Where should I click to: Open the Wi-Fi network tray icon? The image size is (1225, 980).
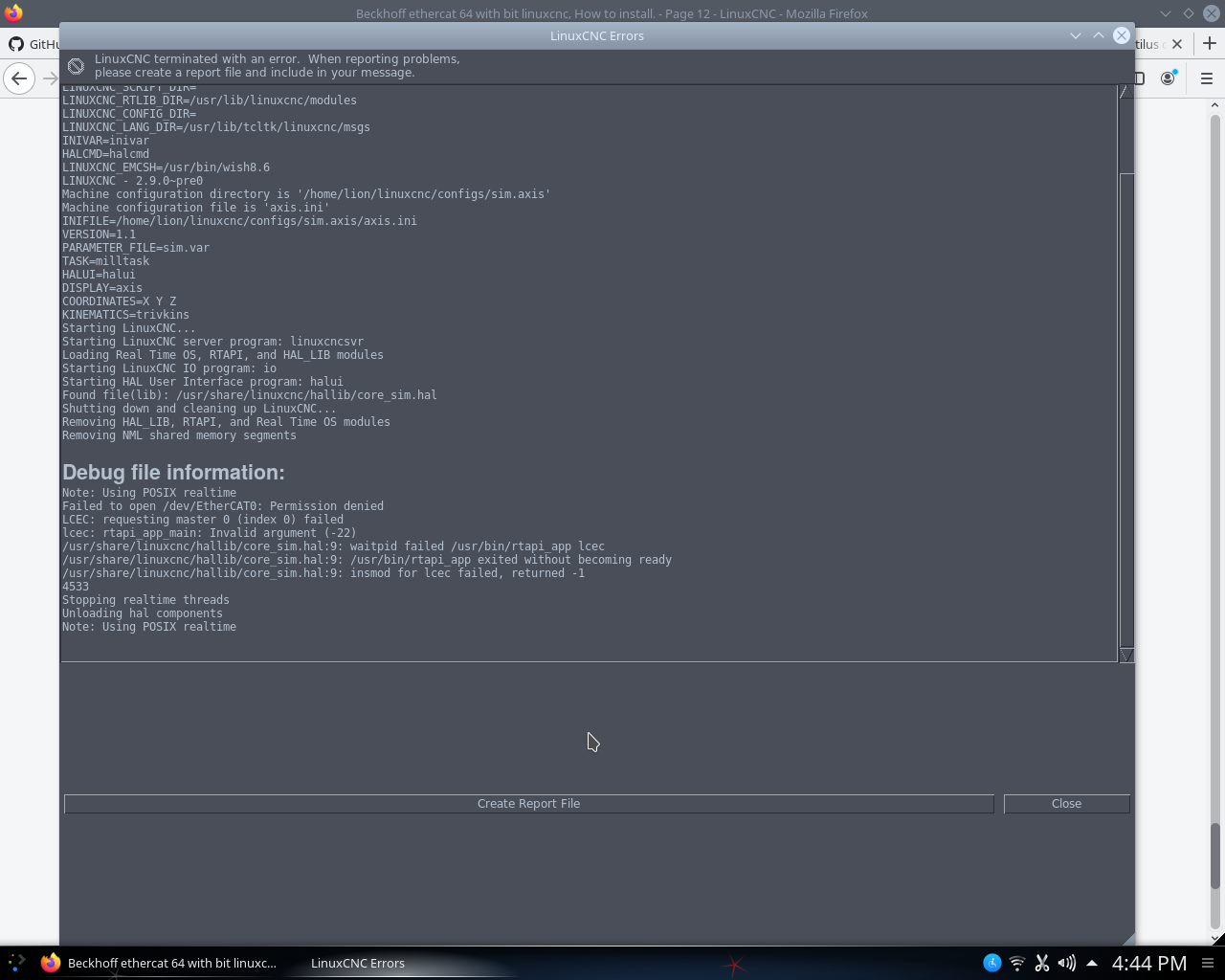tap(1017, 963)
